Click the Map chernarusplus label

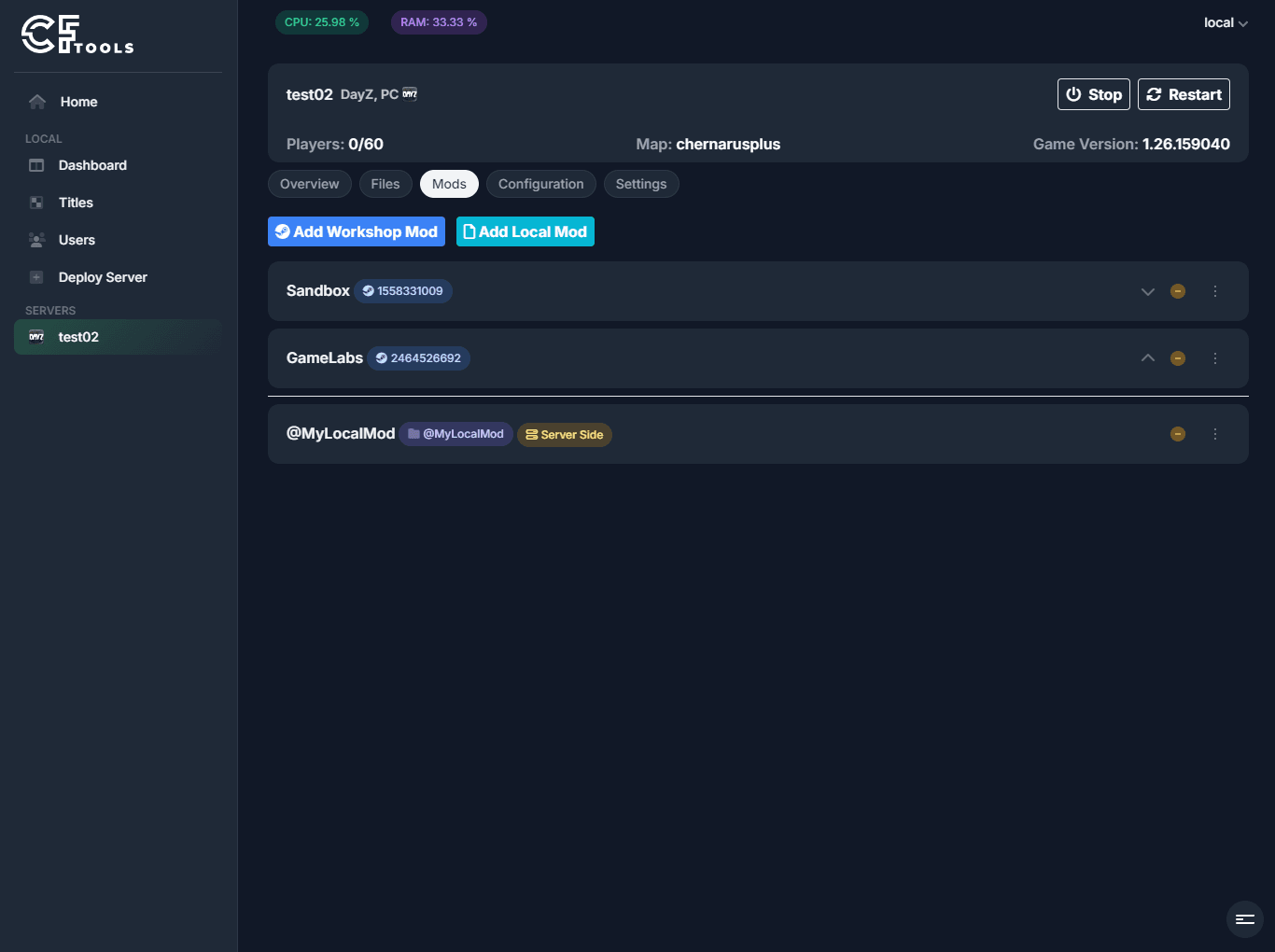(708, 144)
